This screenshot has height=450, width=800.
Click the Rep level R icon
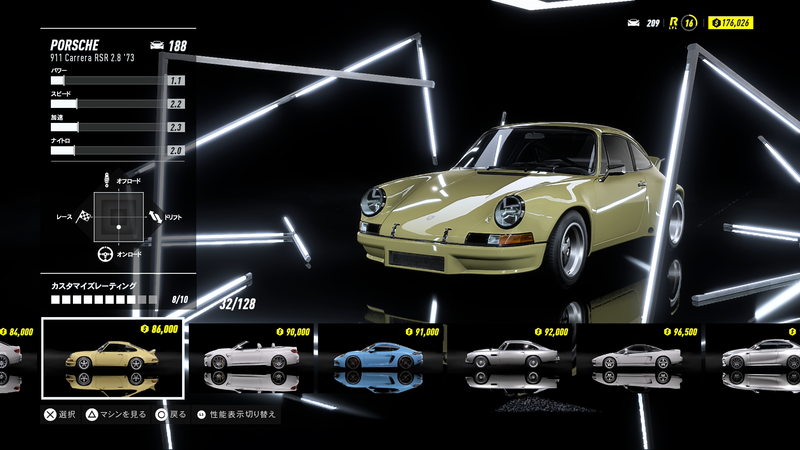click(673, 23)
